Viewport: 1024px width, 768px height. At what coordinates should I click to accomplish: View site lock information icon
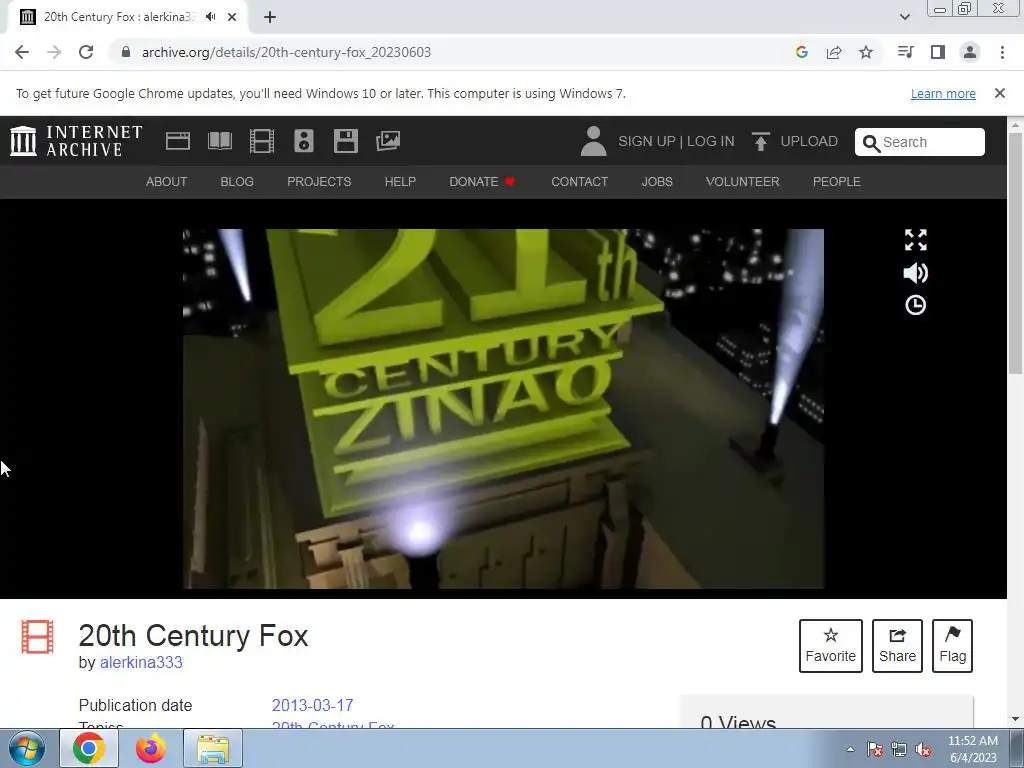(126, 52)
